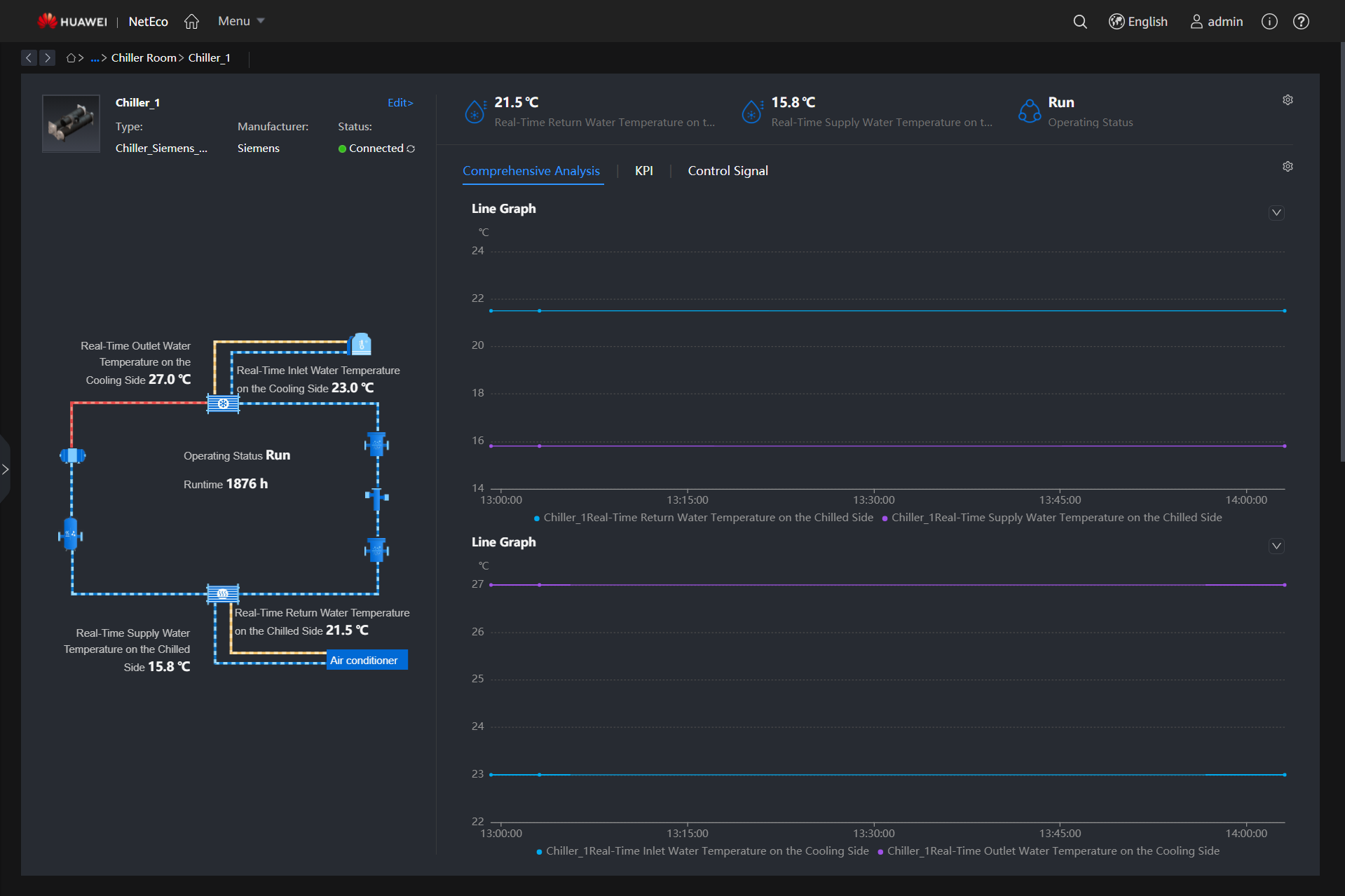
Task: Open the Control Signal tab
Action: point(728,171)
